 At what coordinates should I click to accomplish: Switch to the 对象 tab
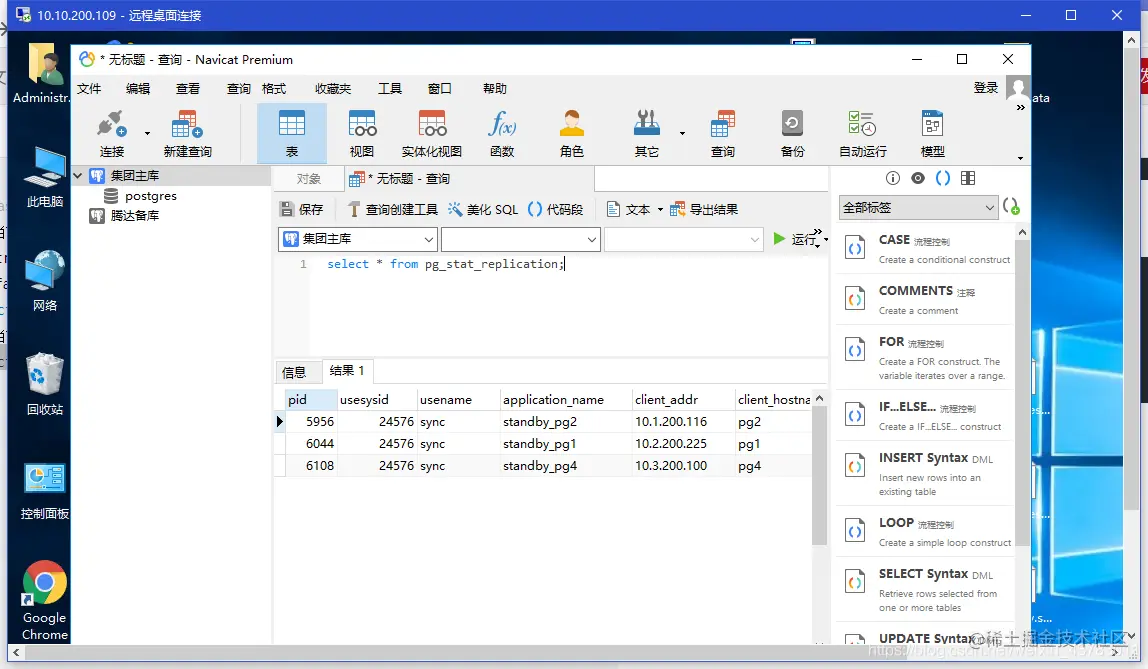(x=308, y=179)
